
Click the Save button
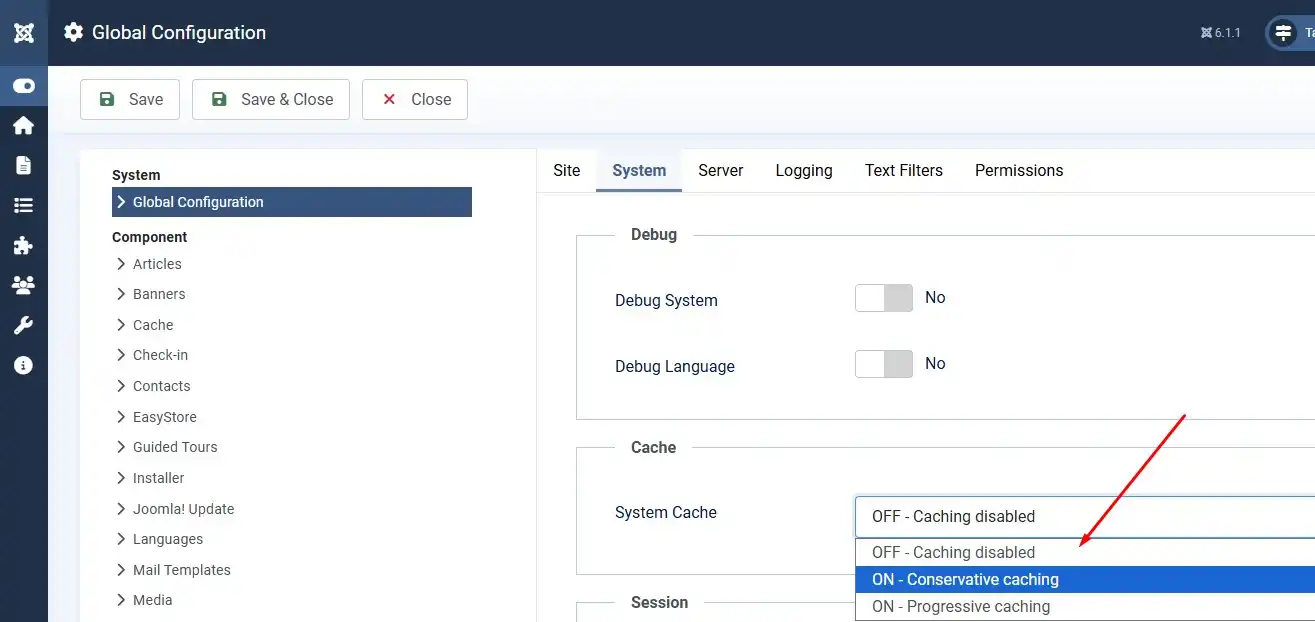[x=130, y=99]
